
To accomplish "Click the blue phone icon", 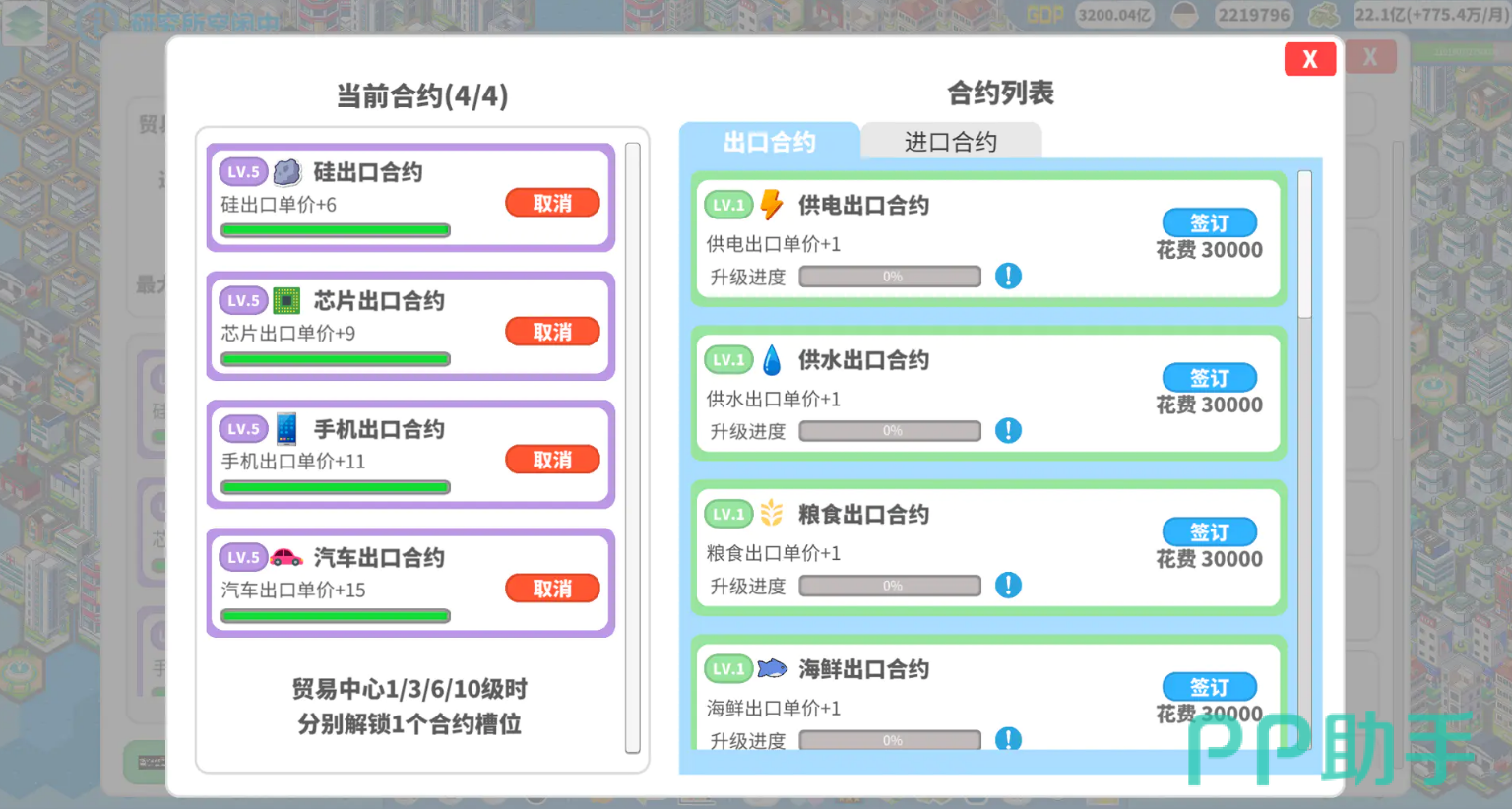I will pyautogui.click(x=286, y=429).
